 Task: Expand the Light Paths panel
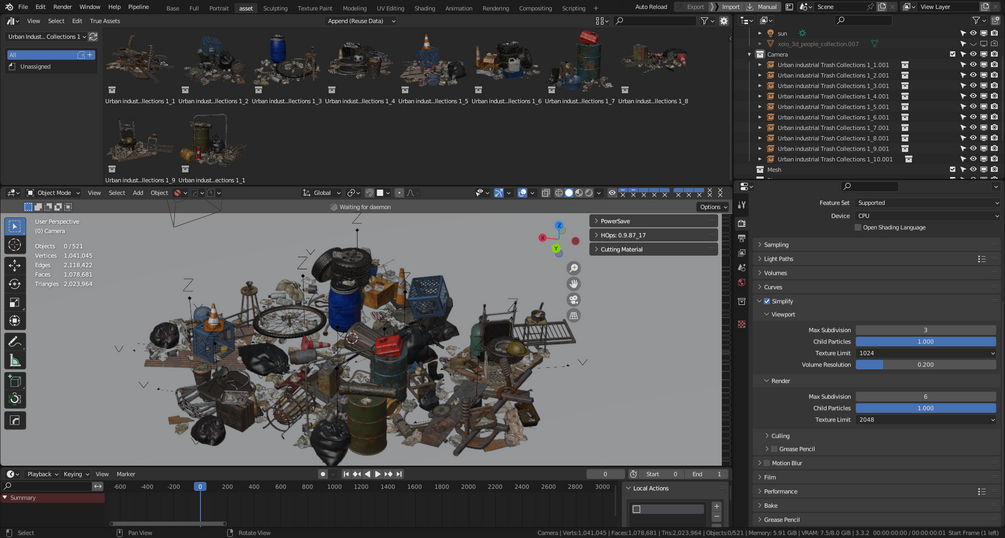click(x=876, y=259)
